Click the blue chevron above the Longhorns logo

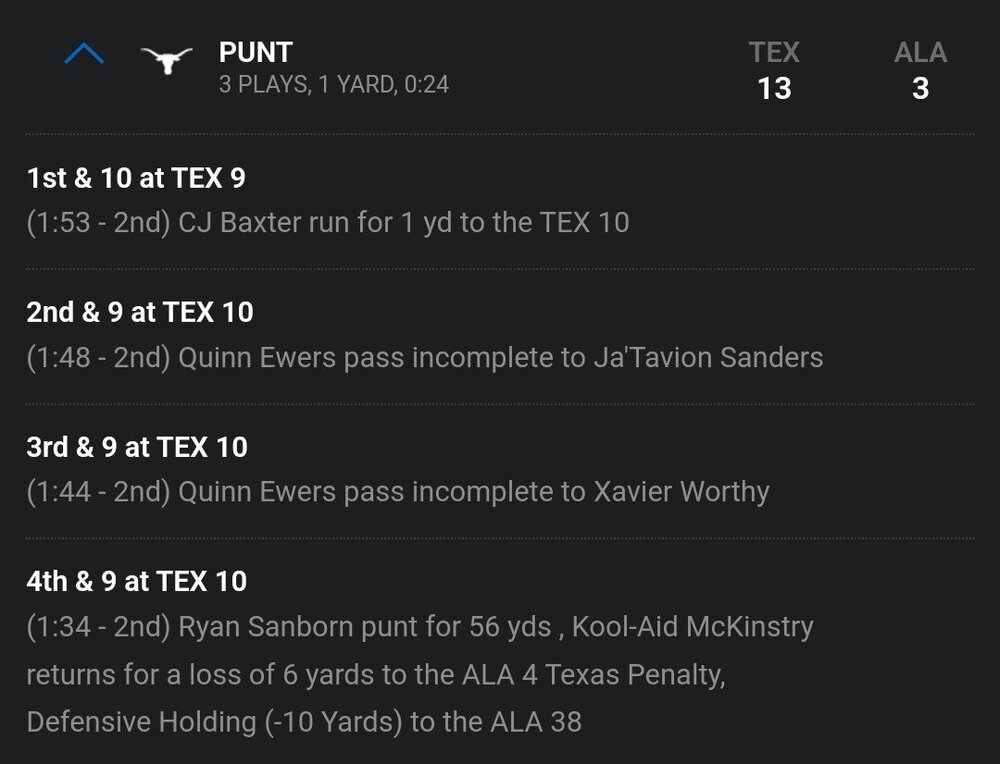[86, 54]
